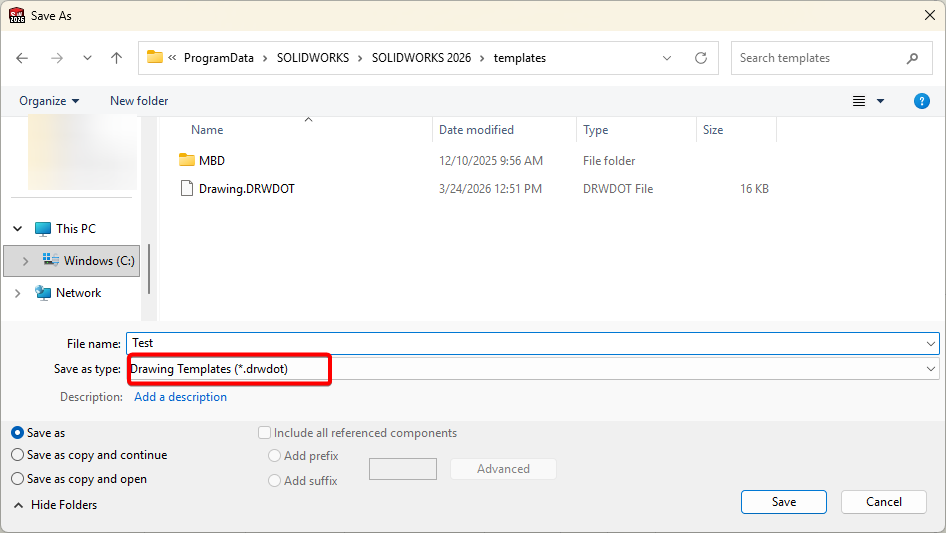Screen dimensions: 946x533
Task: Select the MBD folder icon
Action: [x=187, y=160]
